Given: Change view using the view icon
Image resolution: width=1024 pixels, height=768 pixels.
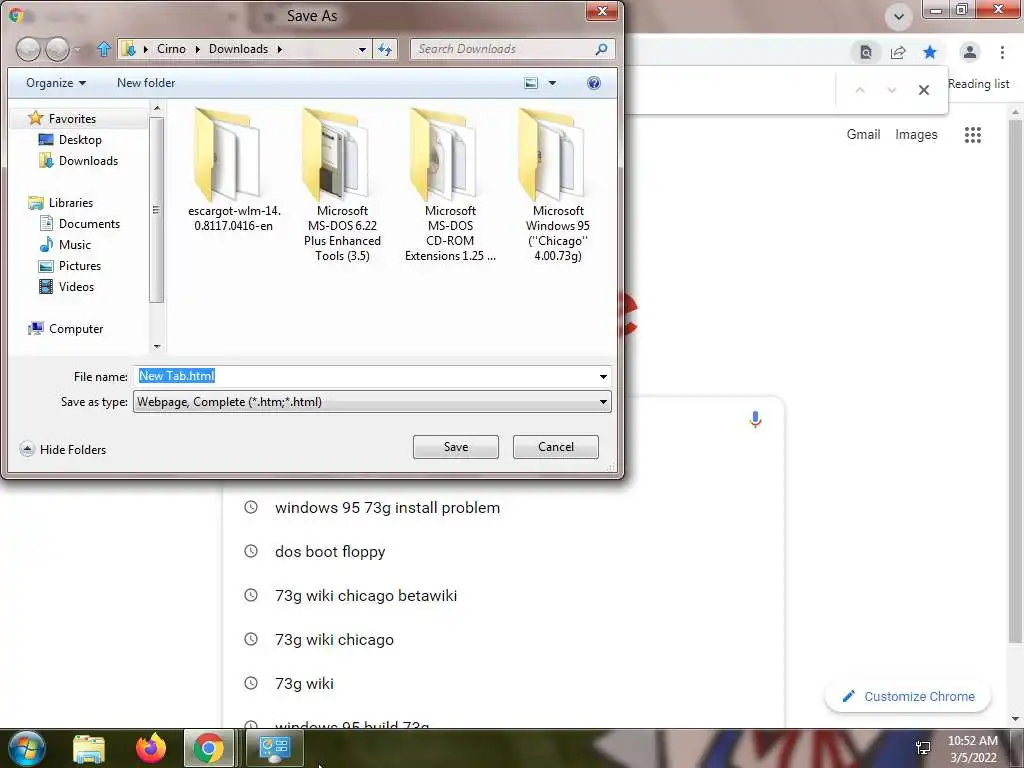Looking at the screenshot, I should [x=531, y=83].
